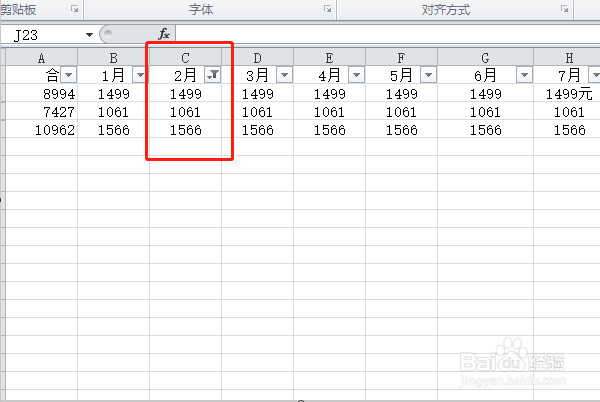Select the 1061 cell in column B
This screenshot has height=402, width=600.
click(113, 111)
